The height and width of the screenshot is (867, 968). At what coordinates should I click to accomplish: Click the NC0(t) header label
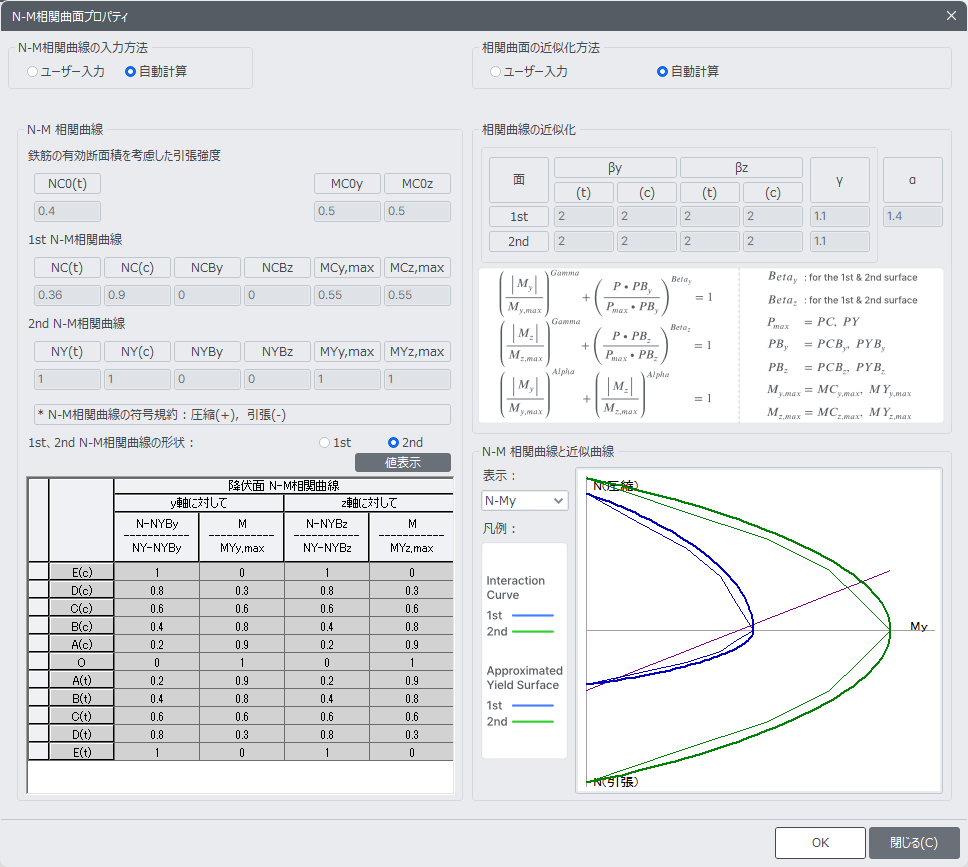click(67, 183)
